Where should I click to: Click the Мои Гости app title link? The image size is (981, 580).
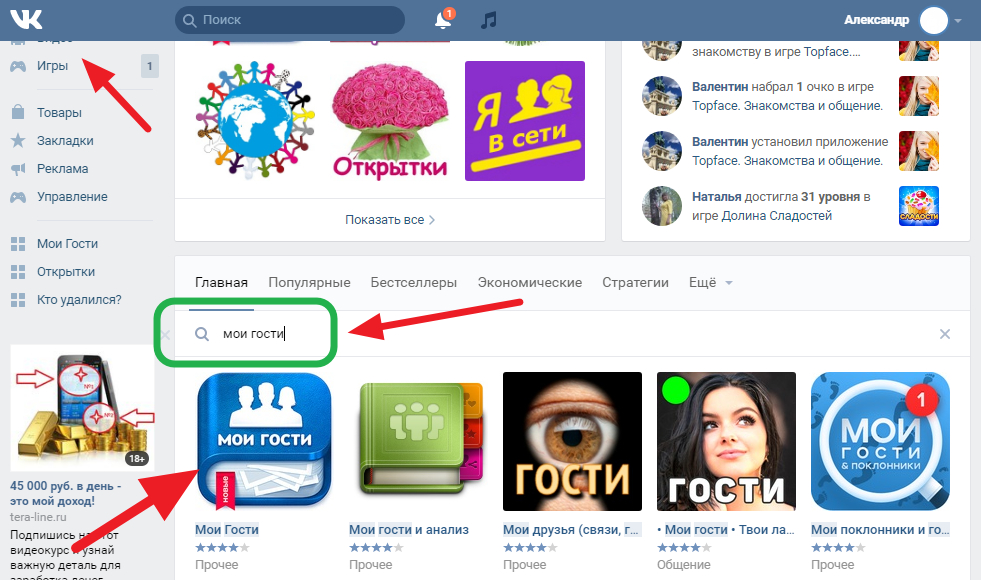point(226,530)
